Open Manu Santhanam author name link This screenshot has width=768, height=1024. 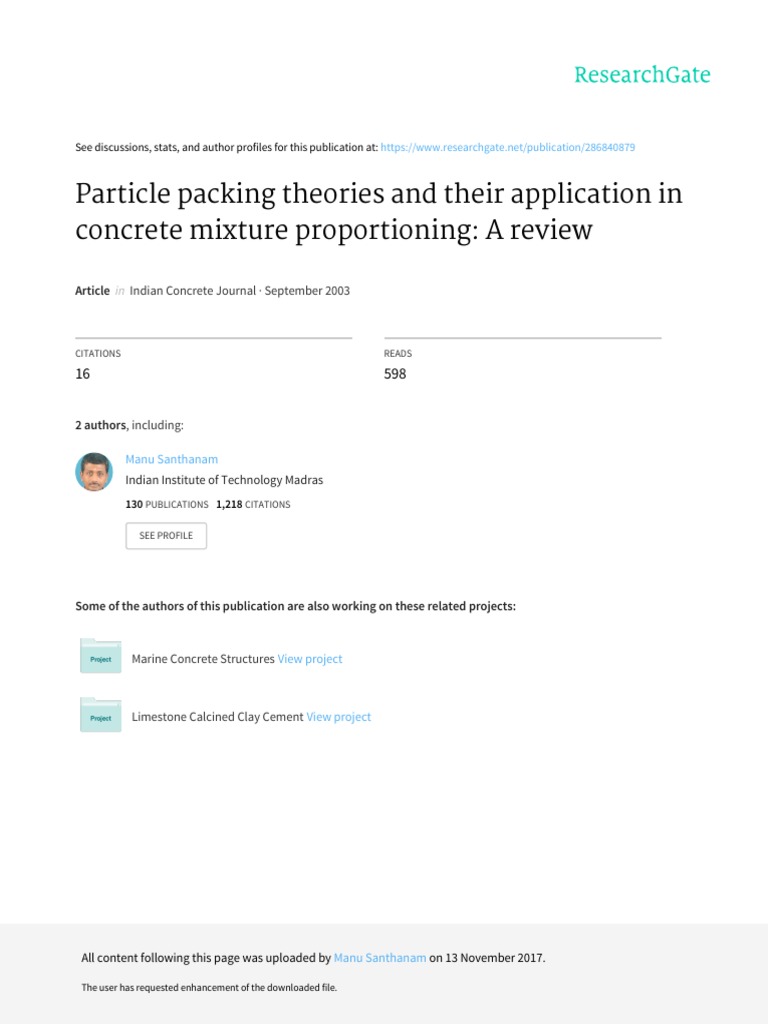tap(171, 459)
